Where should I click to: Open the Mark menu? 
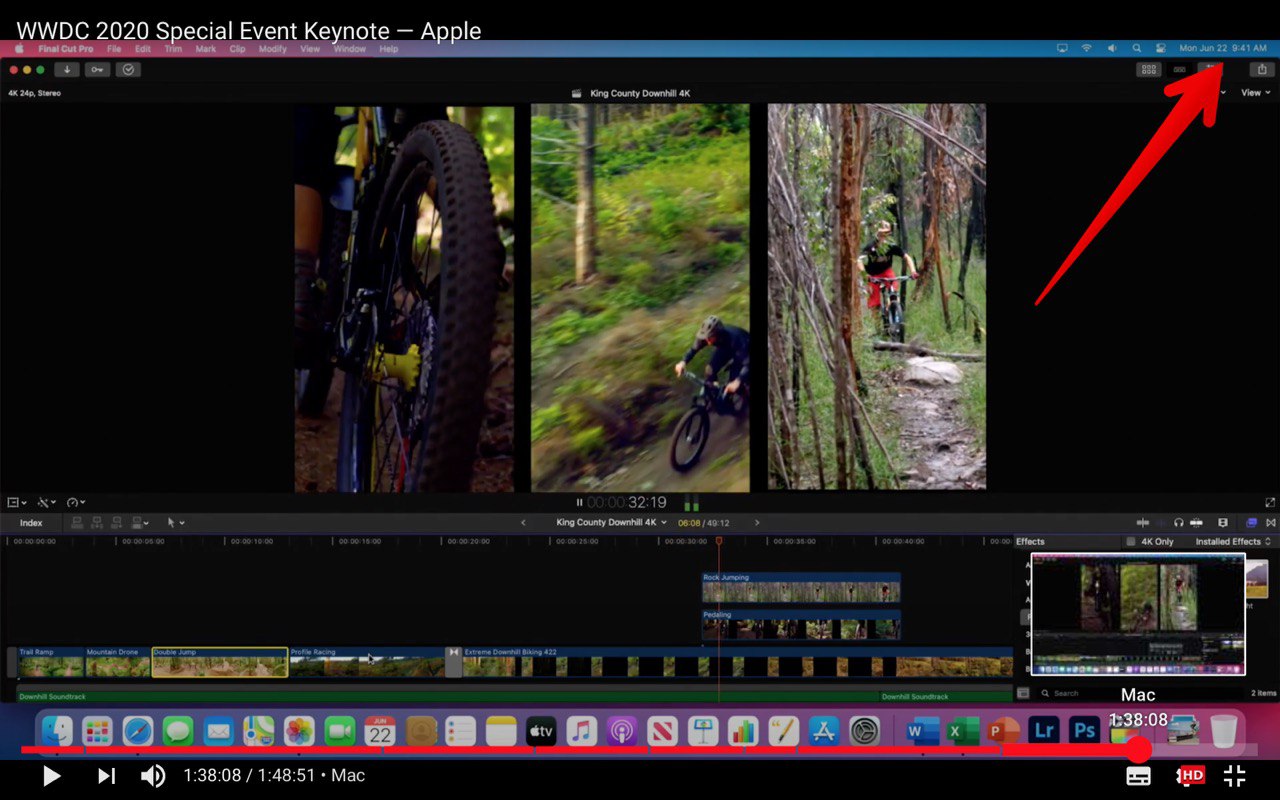(205, 49)
